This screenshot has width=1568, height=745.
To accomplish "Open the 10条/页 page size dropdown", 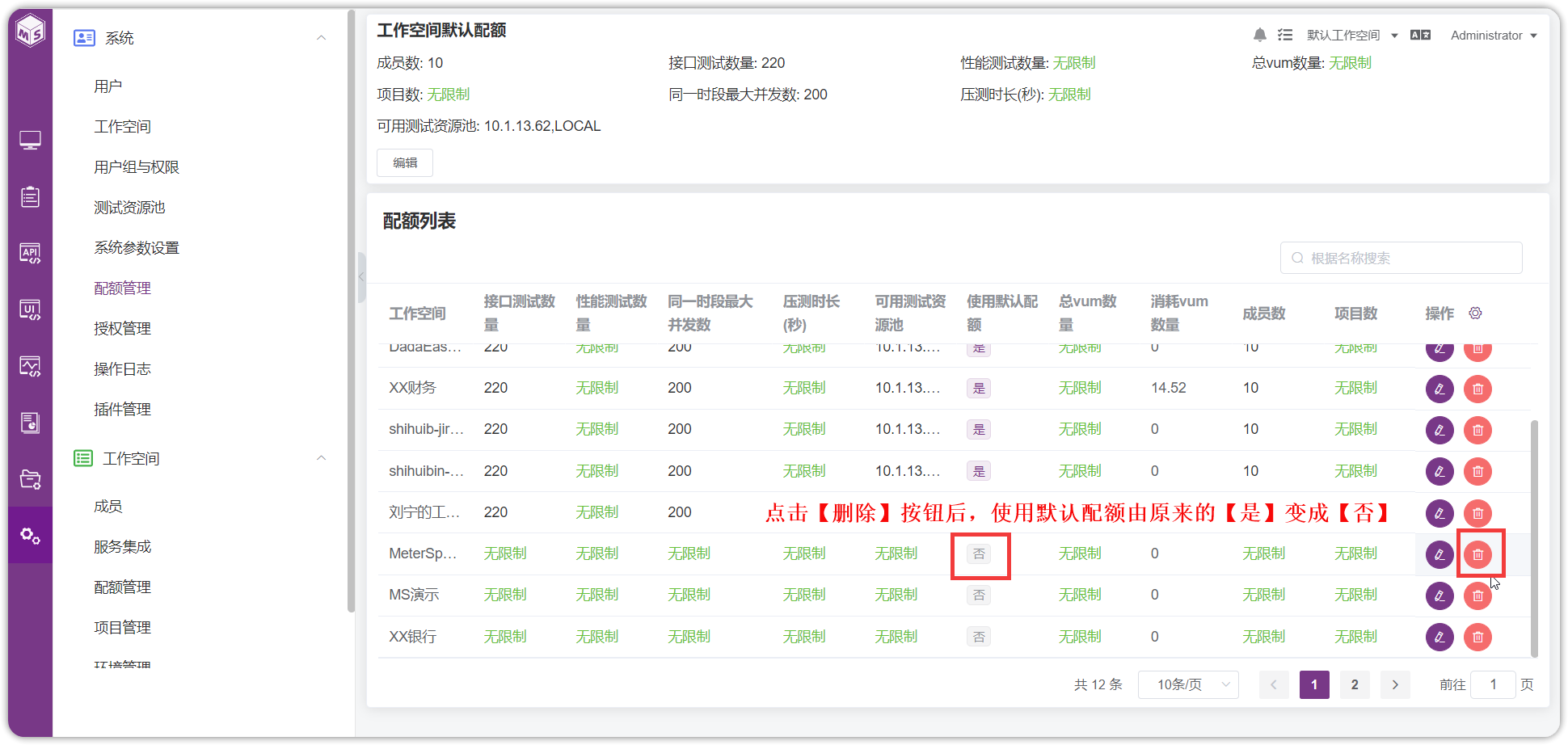I will (x=1188, y=684).
